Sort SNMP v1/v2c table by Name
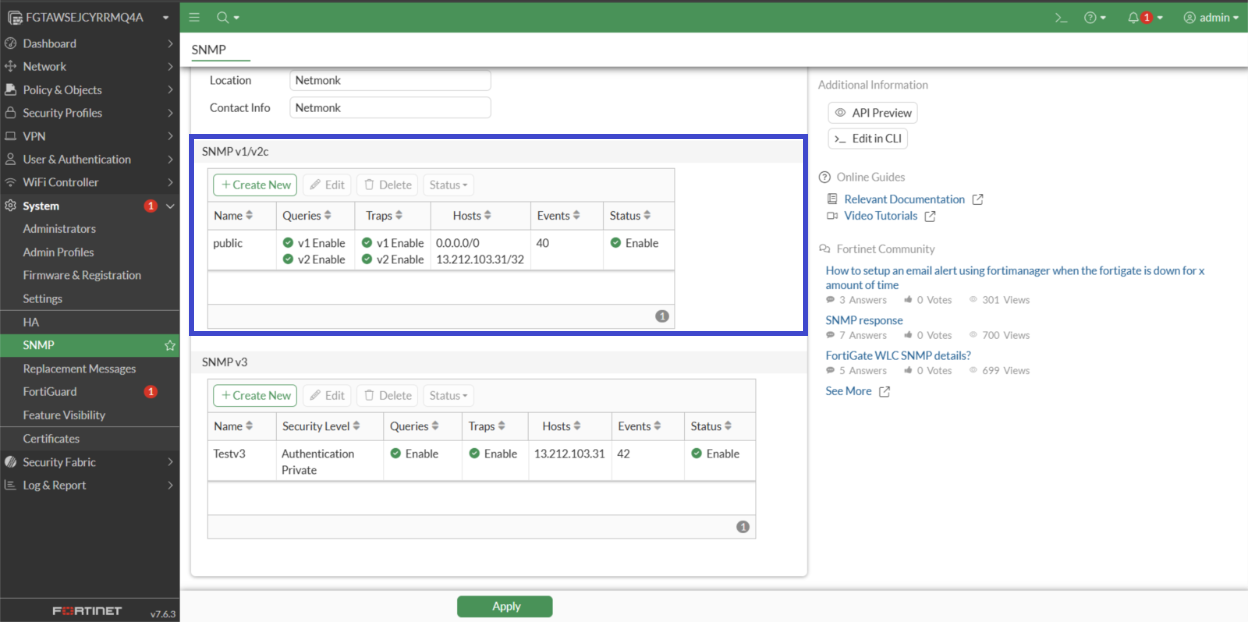Image resolution: width=1248 pixels, height=622 pixels. point(233,216)
